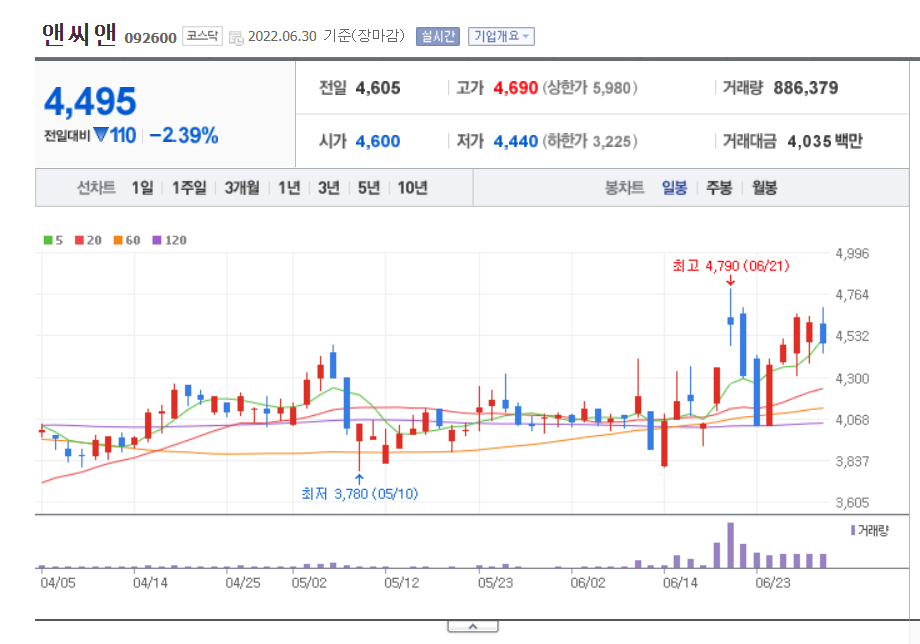920x644 pixels.
Task: Collapse the chart with the bottom arrow
Action: (473, 626)
